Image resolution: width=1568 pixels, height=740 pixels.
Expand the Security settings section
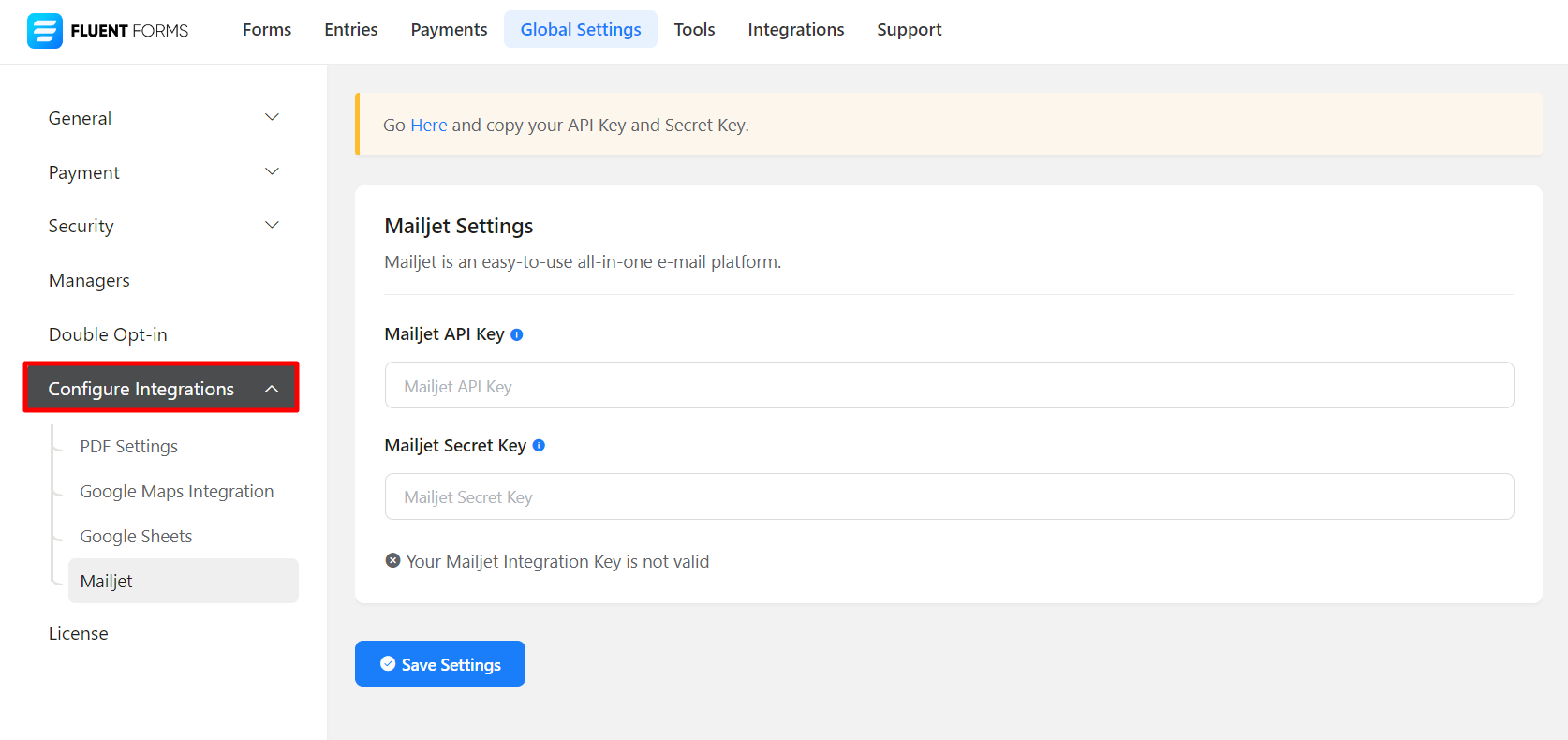(x=272, y=226)
